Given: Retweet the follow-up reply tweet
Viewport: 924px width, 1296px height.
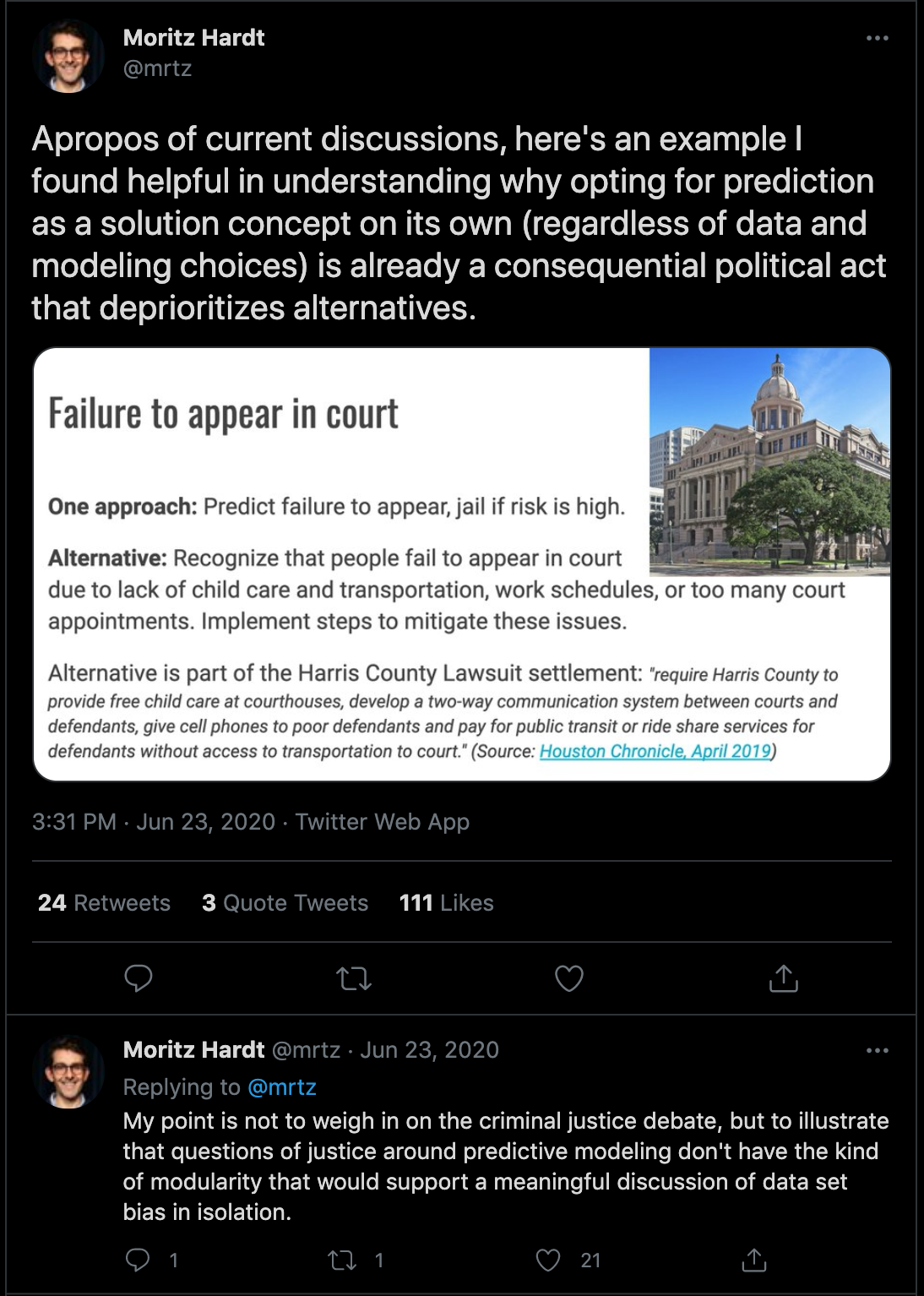Looking at the screenshot, I should (343, 1261).
